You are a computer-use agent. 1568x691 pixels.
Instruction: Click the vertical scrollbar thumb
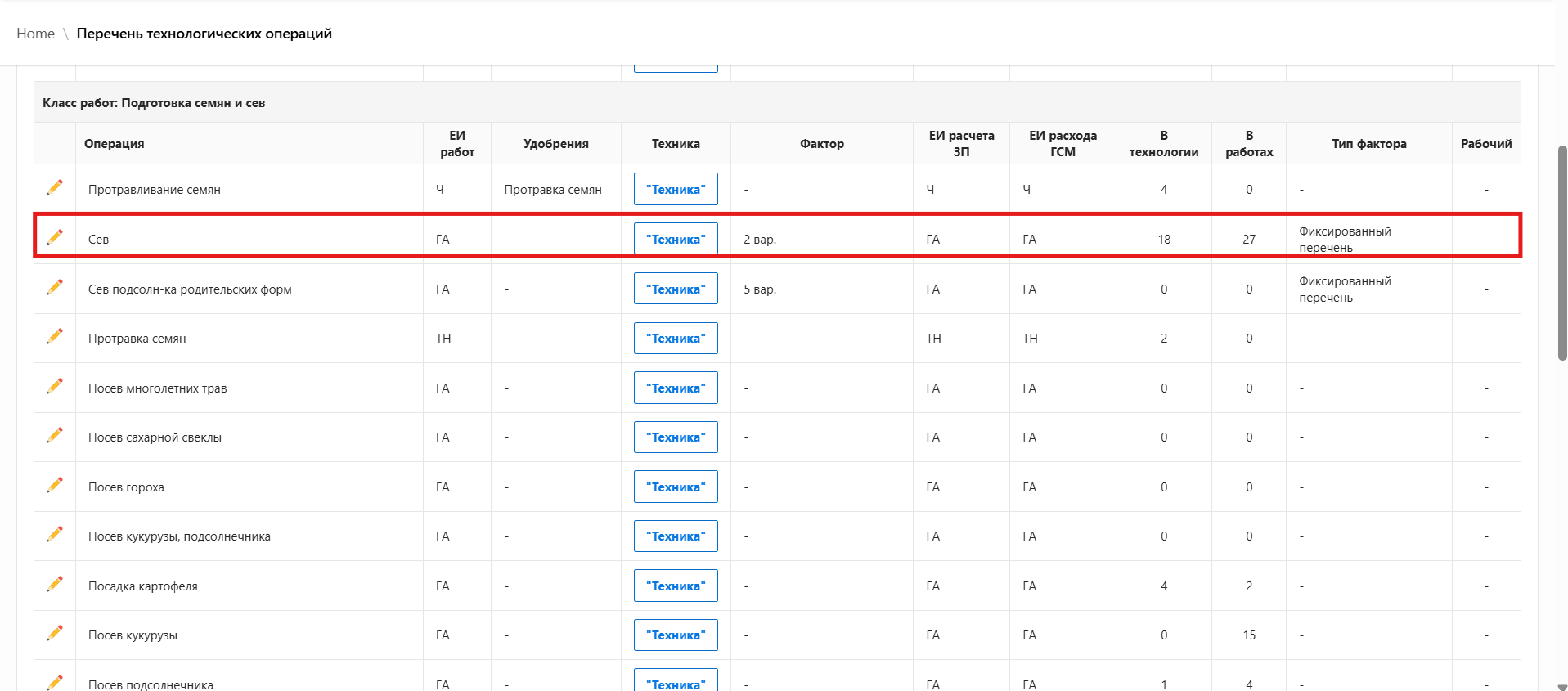pyautogui.click(x=1561, y=254)
